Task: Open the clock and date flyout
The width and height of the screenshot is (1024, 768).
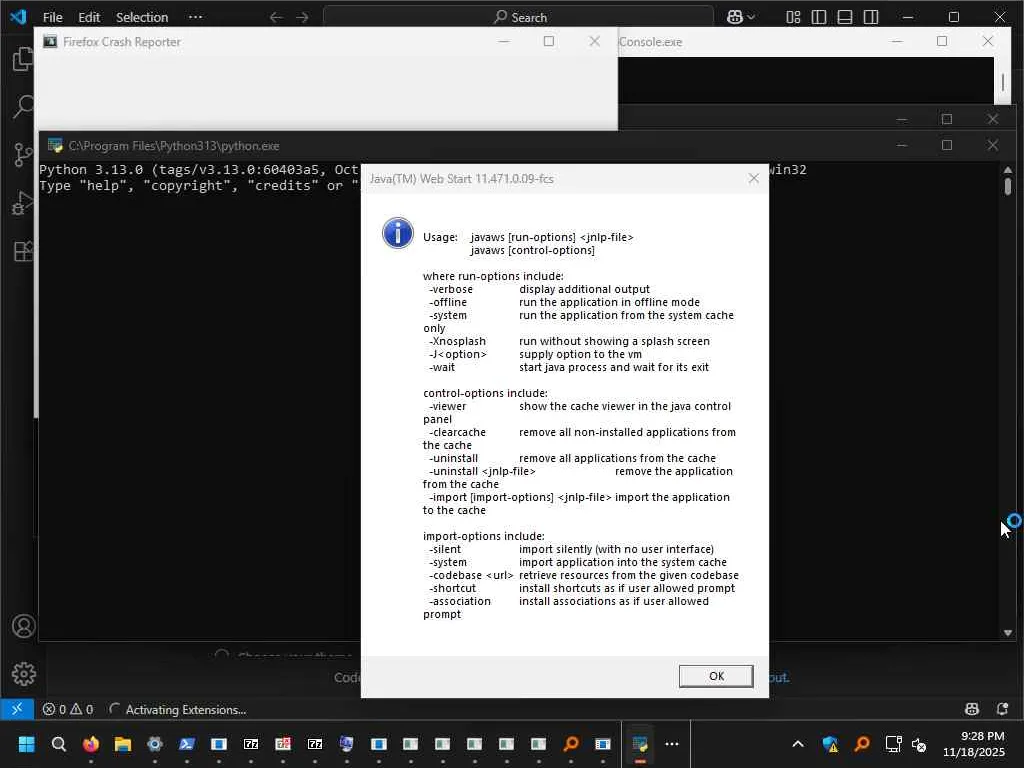Action: 973,744
